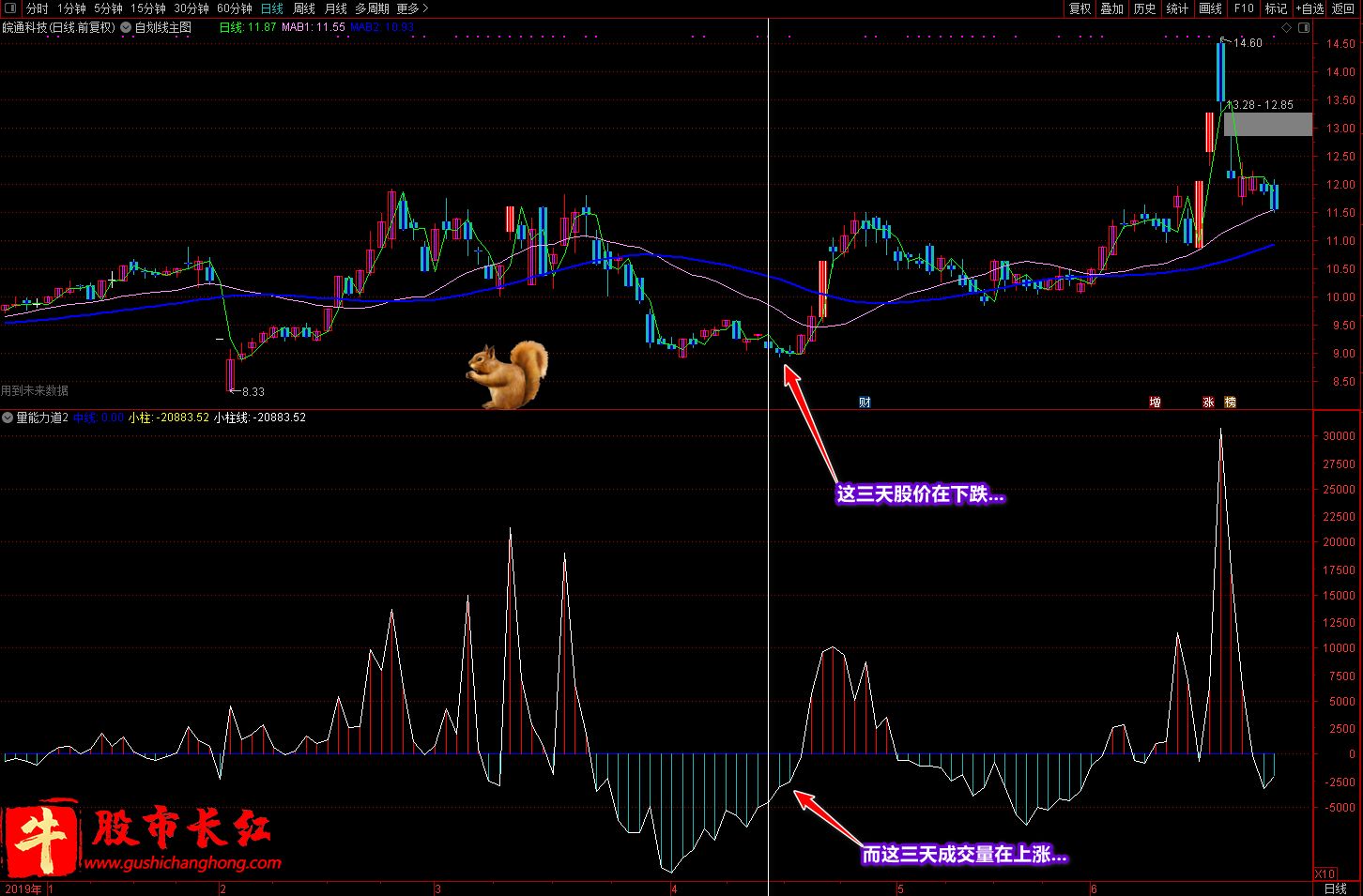Click the squirrel icon on the chart

point(507,374)
